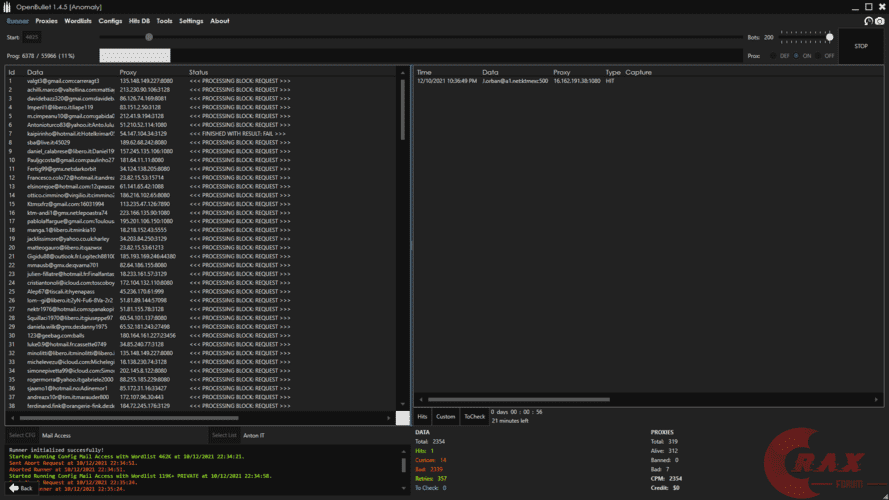
Task: Select the DEF proxy mode radio button
Action: coord(773,56)
